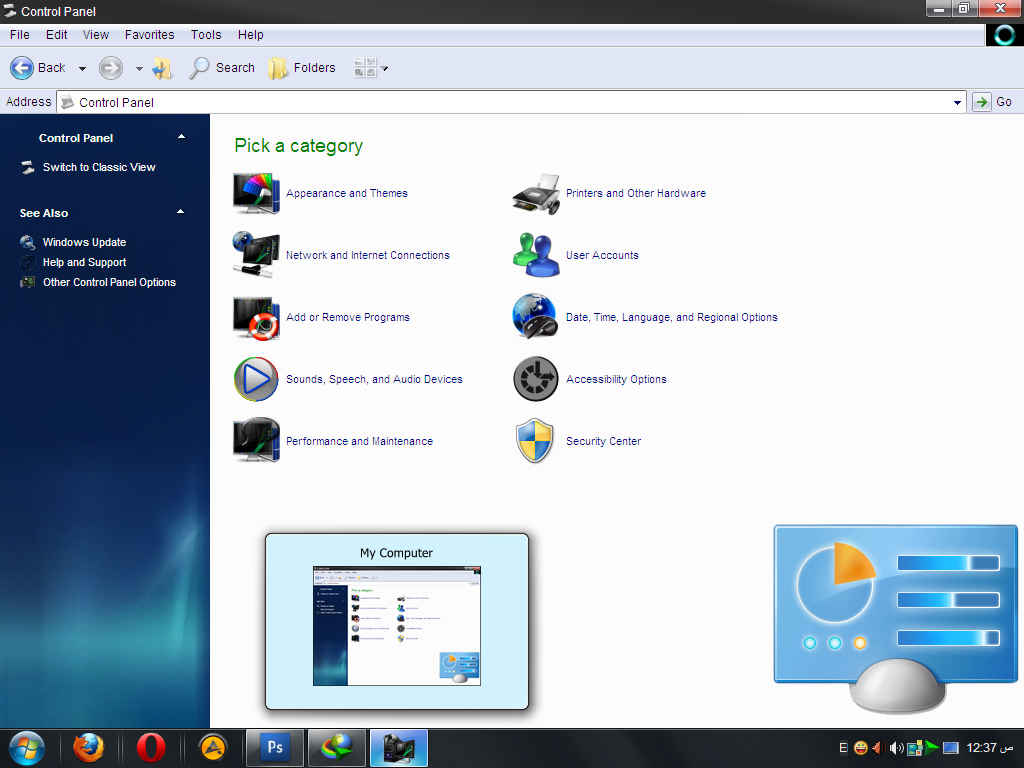Image resolution: width=1024 pixels, height=768 pixels.
Task: Collapse the See Also sidebar section
Action: point(181,212)
